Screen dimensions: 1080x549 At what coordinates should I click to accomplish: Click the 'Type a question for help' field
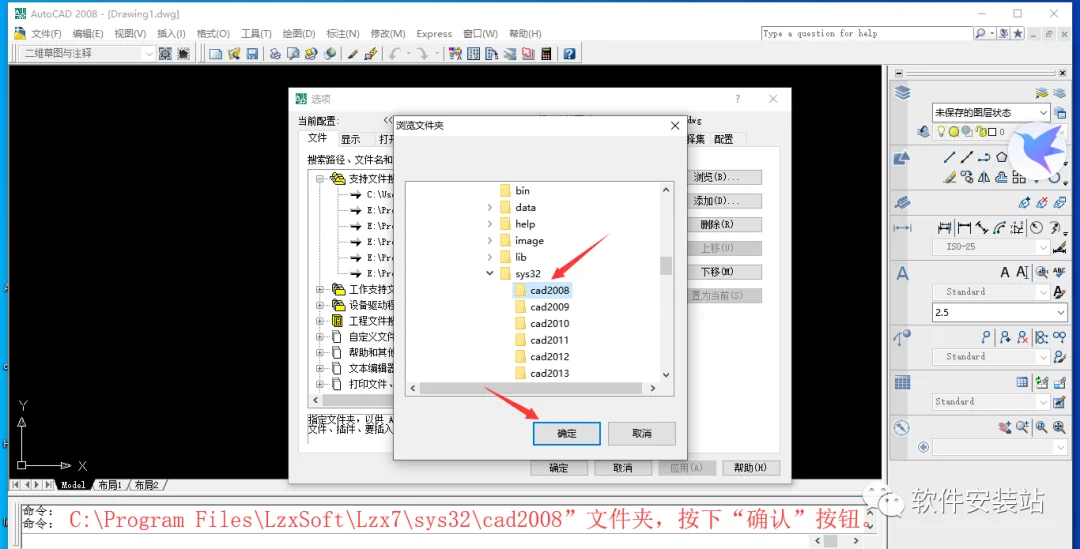865,33
